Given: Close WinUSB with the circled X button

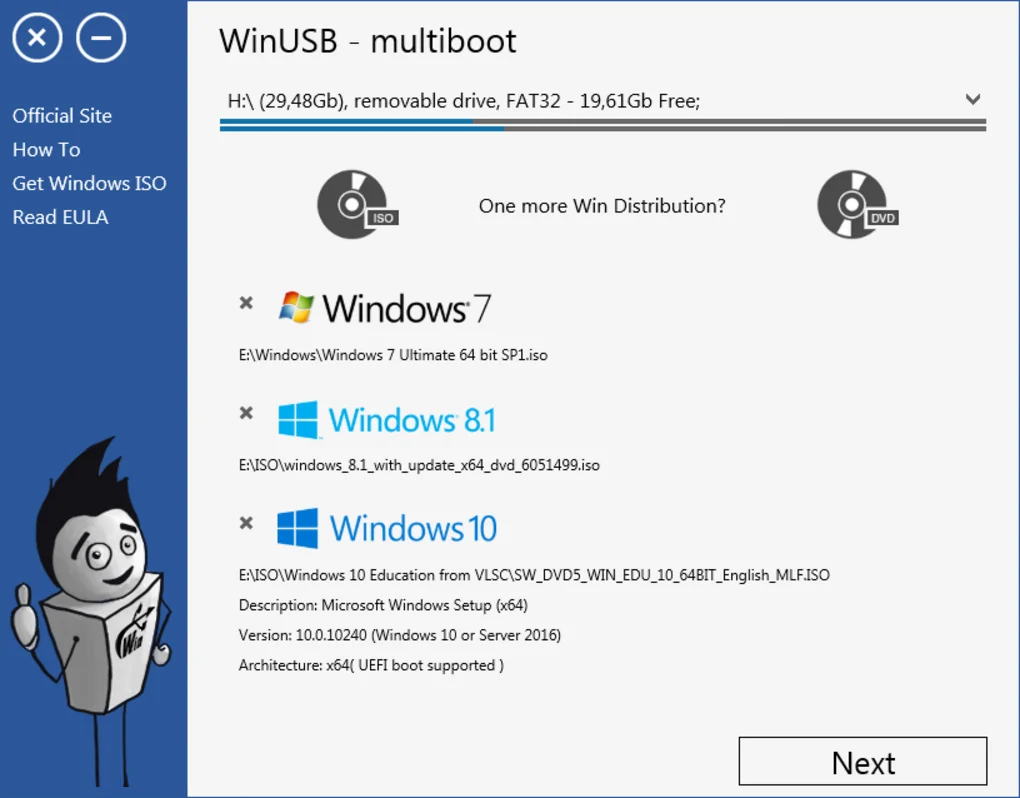Looking at the screenshot, I should [x=37, y=38].
